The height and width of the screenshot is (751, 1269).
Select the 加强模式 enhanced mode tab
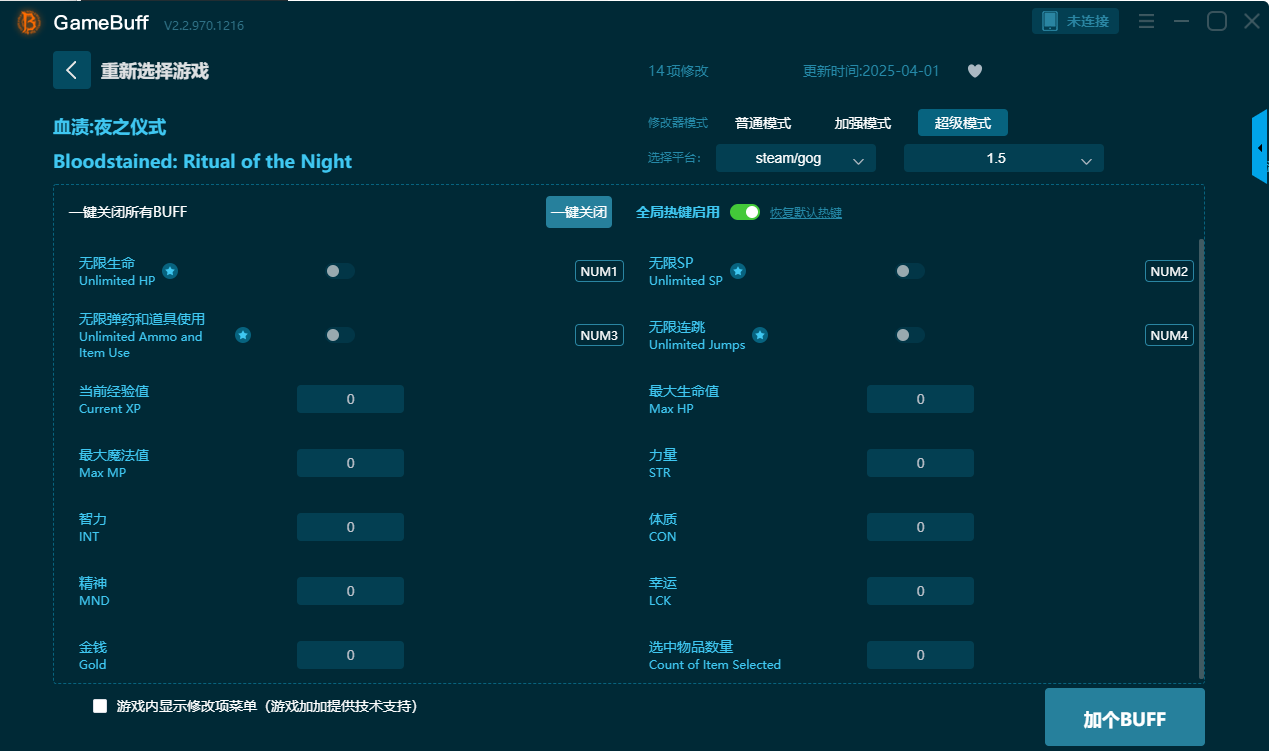pyautogui.click(x=862, y=123)
